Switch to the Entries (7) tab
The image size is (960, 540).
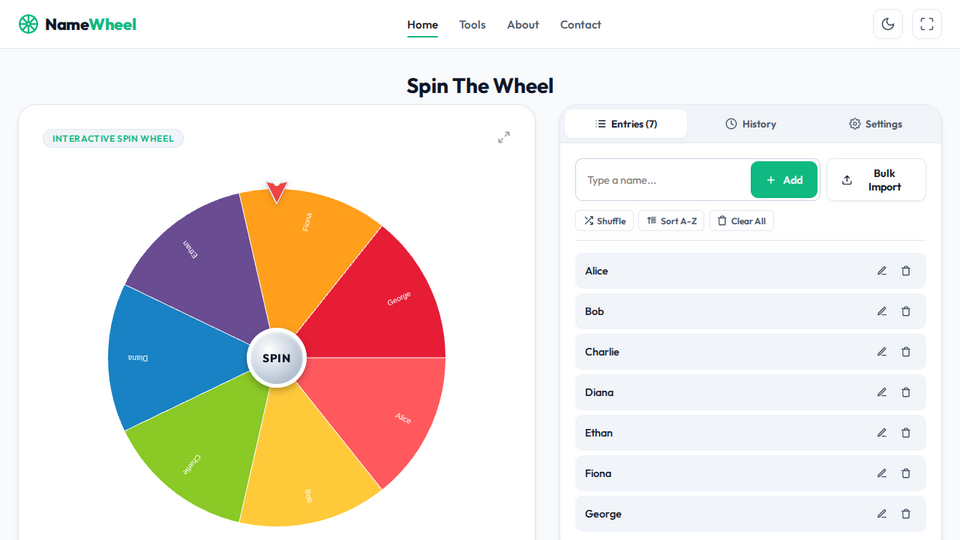tap(626, 124)
